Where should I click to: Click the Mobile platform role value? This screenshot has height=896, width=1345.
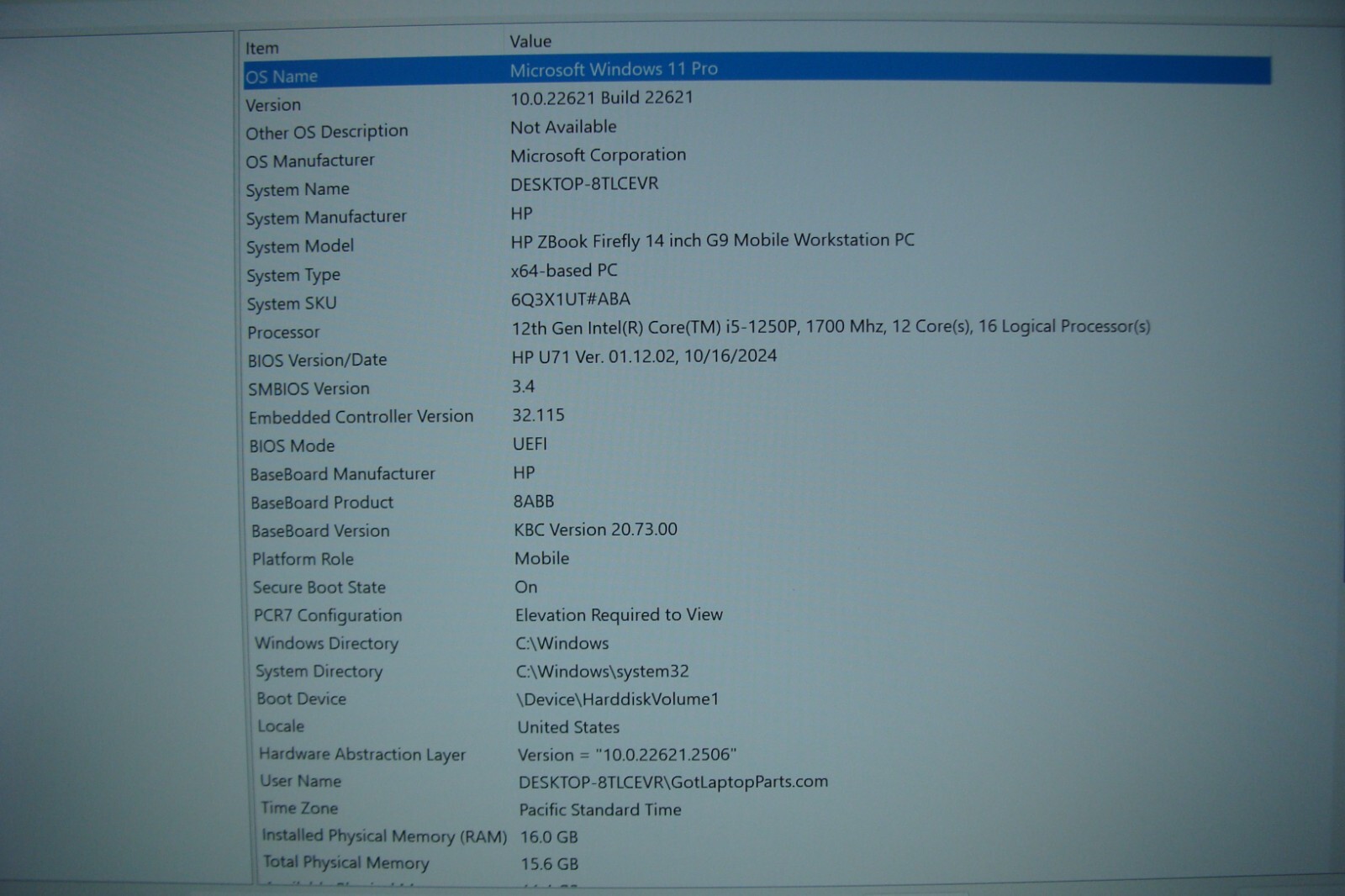pyautogui.click(x=542, y=559)
